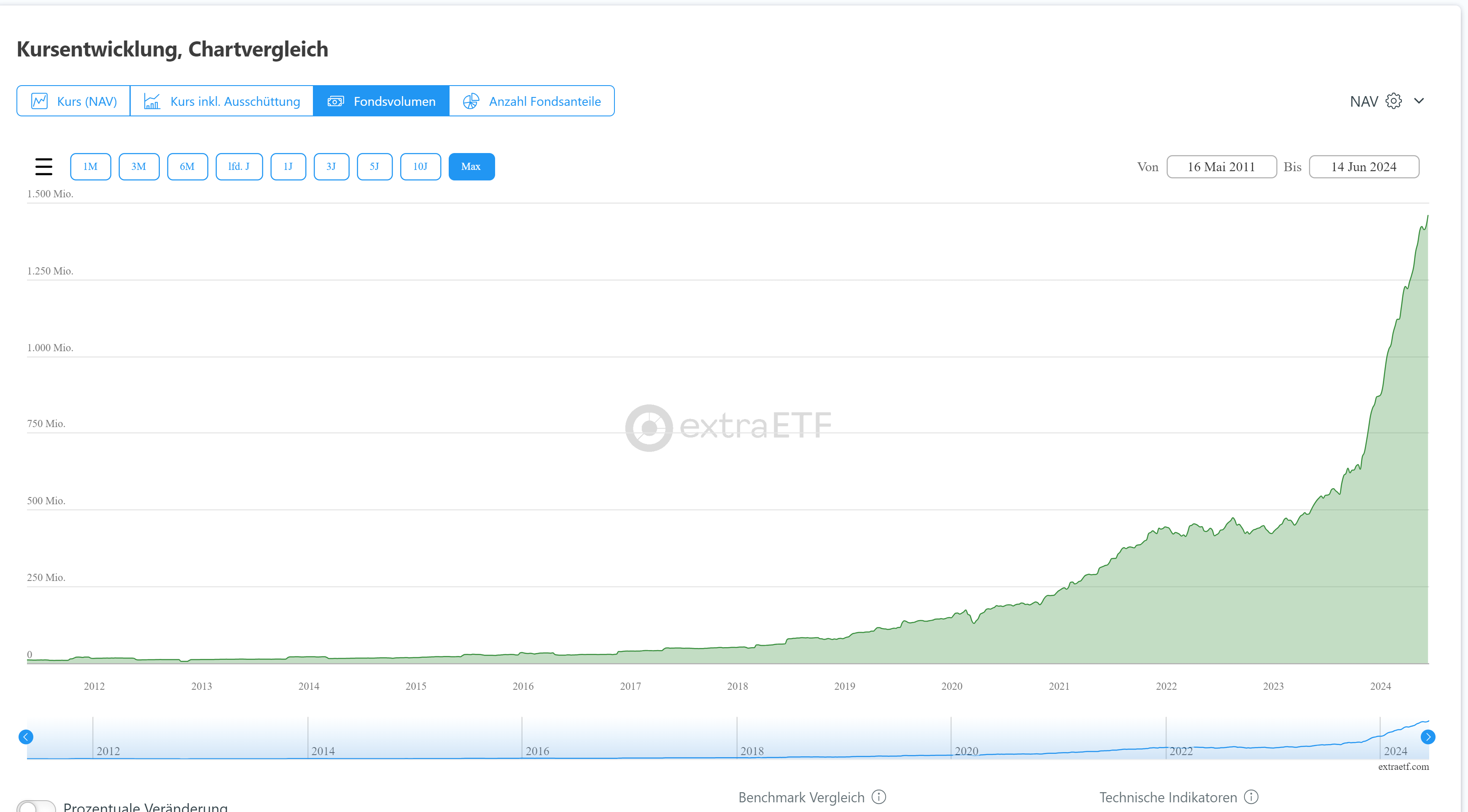1468x812 pixels.
Task: Click the Anzahl Fondsanteile pie icon
Action: click(x=471, y=101)
